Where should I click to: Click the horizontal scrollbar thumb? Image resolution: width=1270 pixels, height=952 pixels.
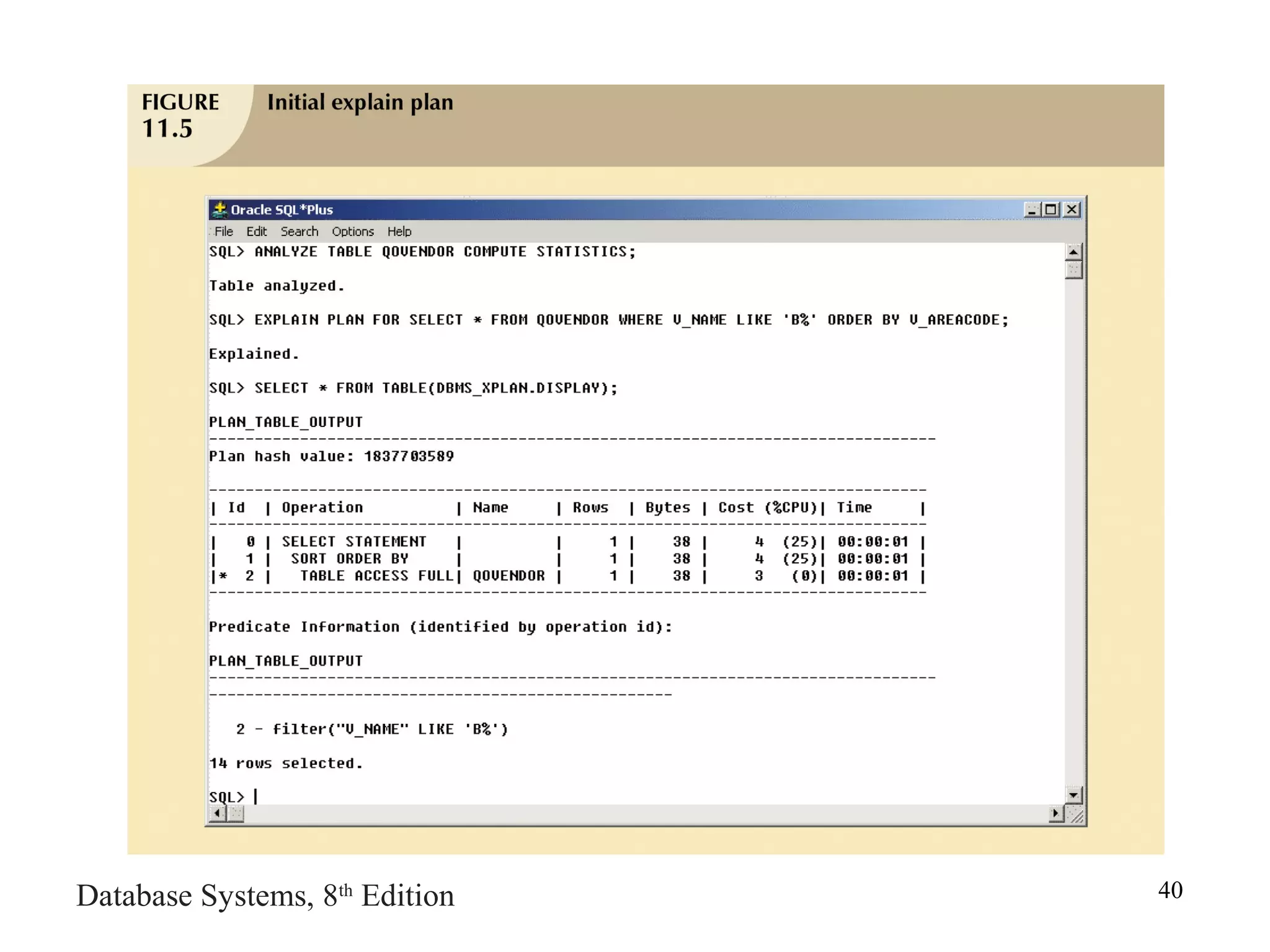[236, 813]
